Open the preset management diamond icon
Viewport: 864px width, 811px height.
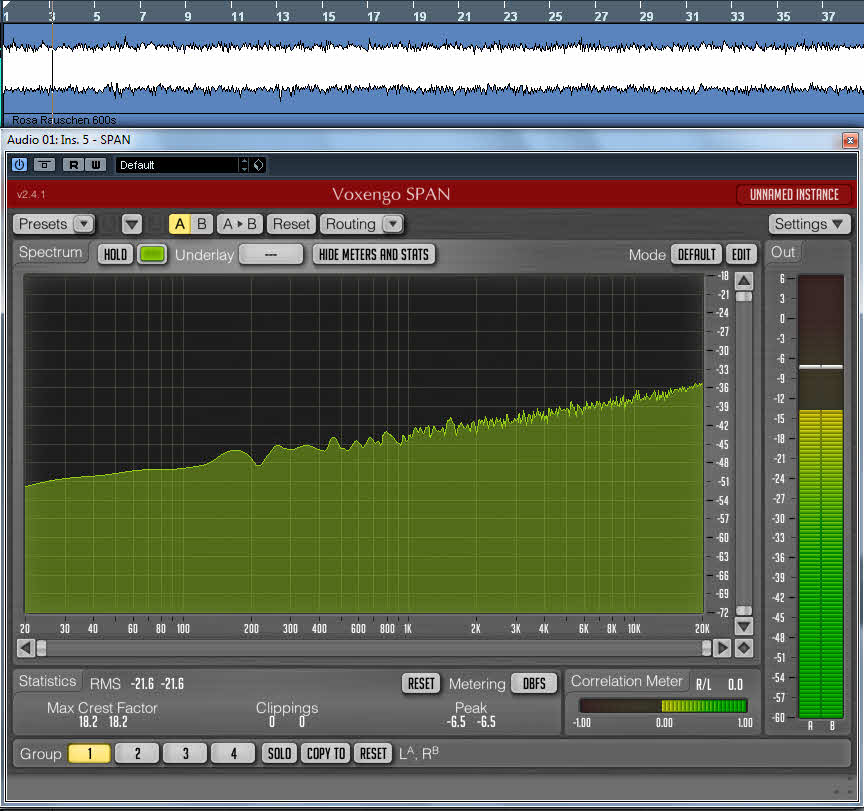[x=258, y=165]
